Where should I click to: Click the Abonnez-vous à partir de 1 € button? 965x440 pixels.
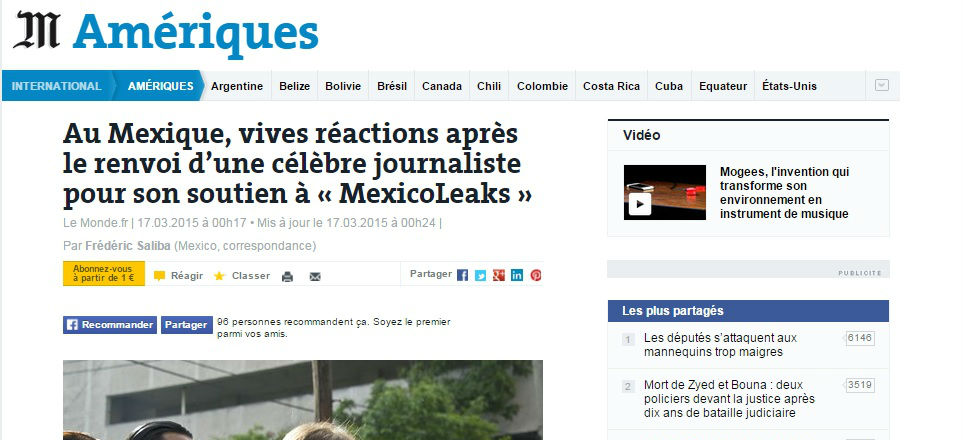click(x=104, y=274)
